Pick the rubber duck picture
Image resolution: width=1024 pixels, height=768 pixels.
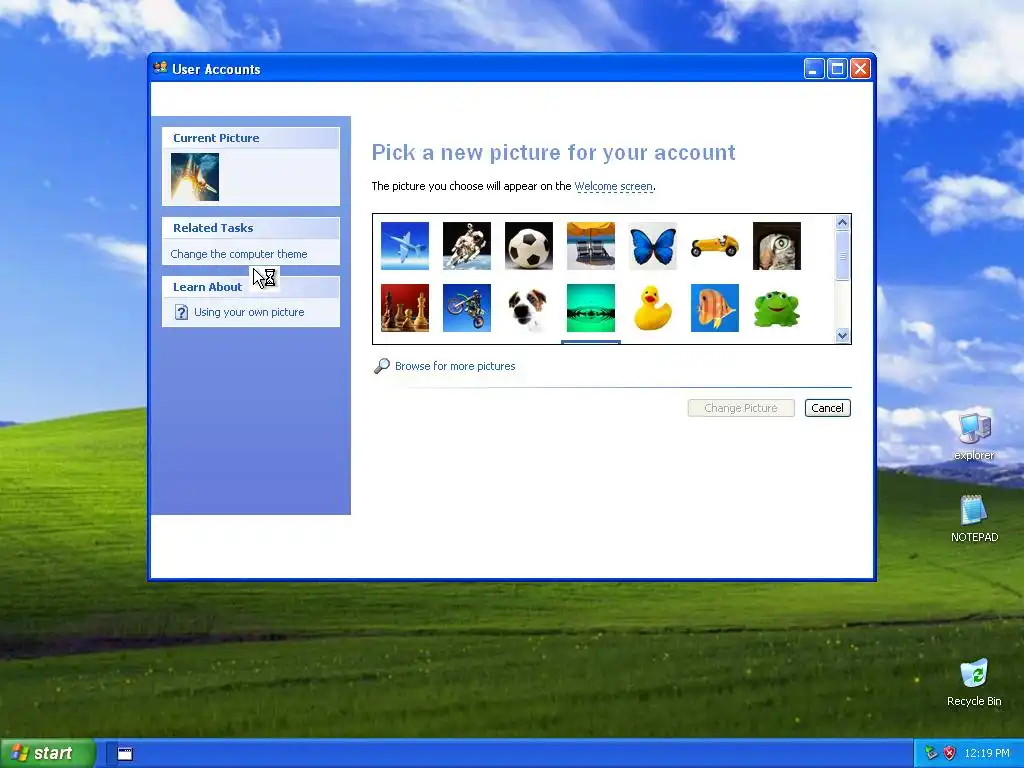tap(653, 308)
